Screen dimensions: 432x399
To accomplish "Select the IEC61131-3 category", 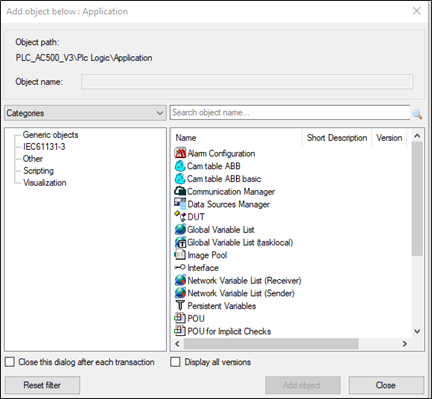I will point(44,147).
